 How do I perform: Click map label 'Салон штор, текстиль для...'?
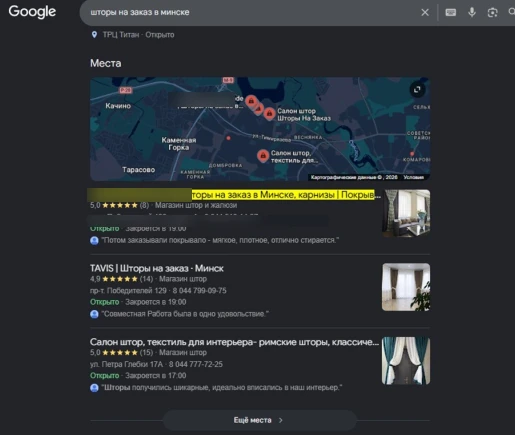click(x=294, y=157)
